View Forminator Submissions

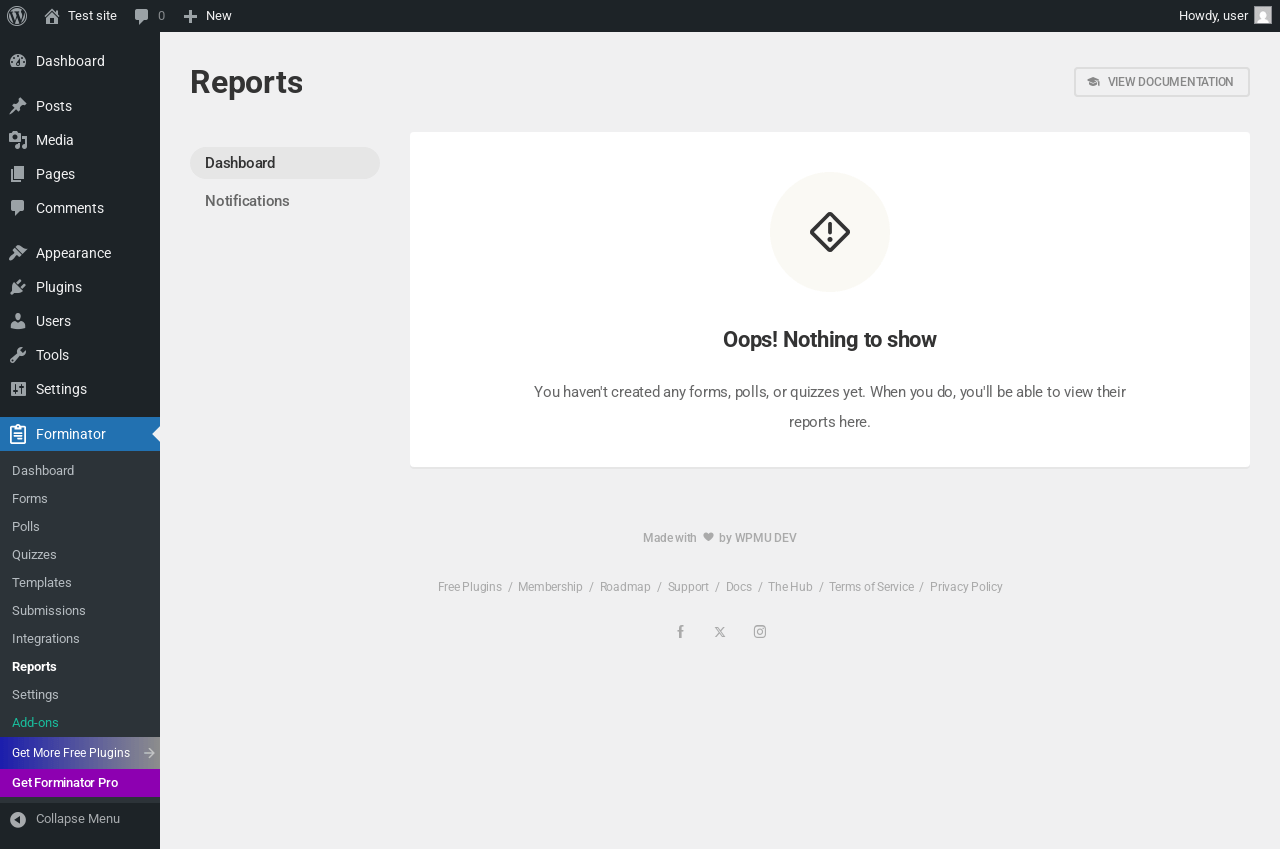80,611
